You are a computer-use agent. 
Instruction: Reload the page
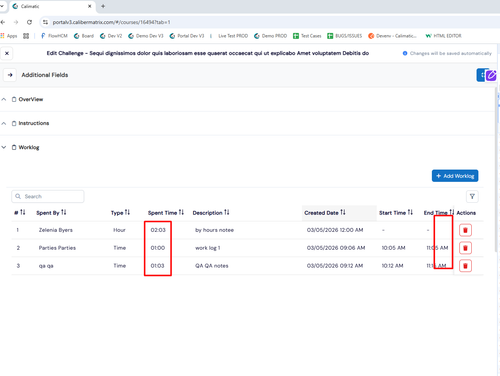(x=29, y=22)
